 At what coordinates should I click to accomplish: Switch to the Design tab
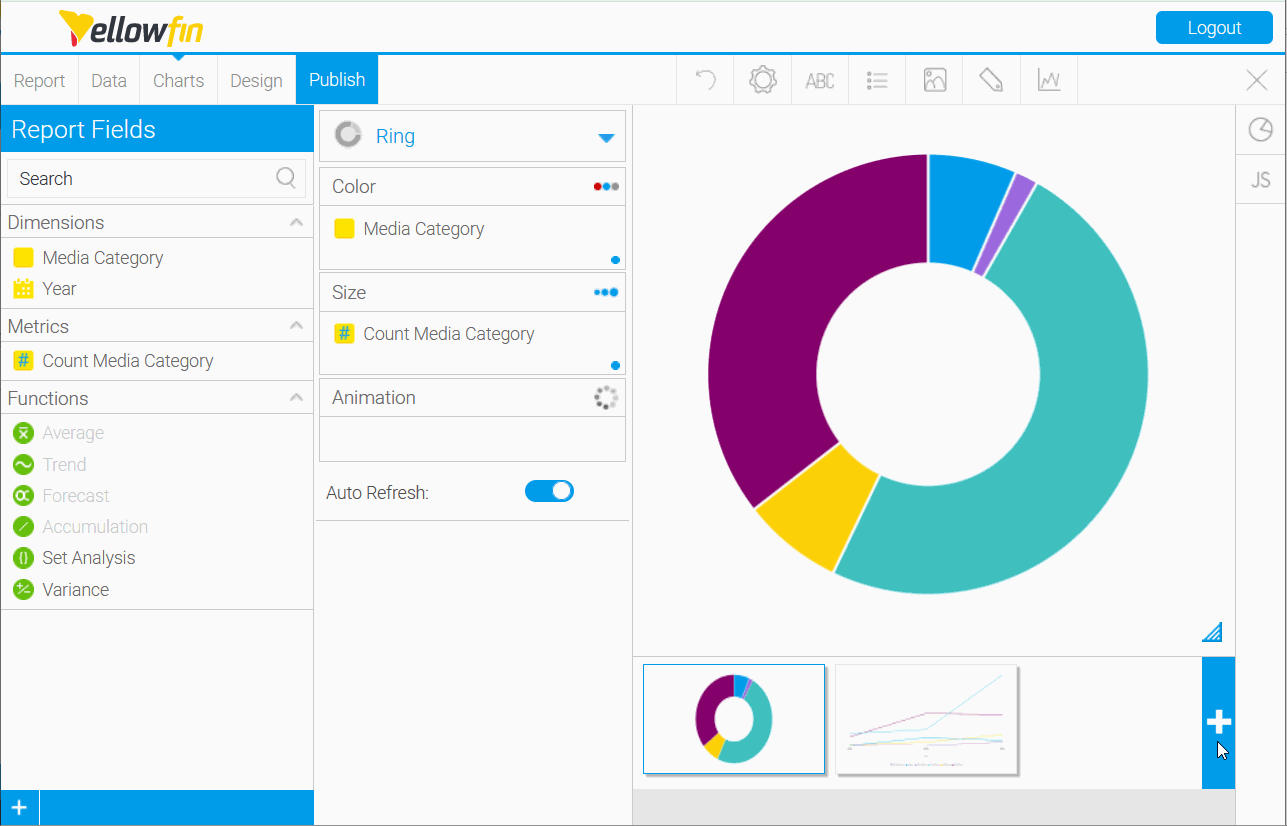click(x=256, y=80)
